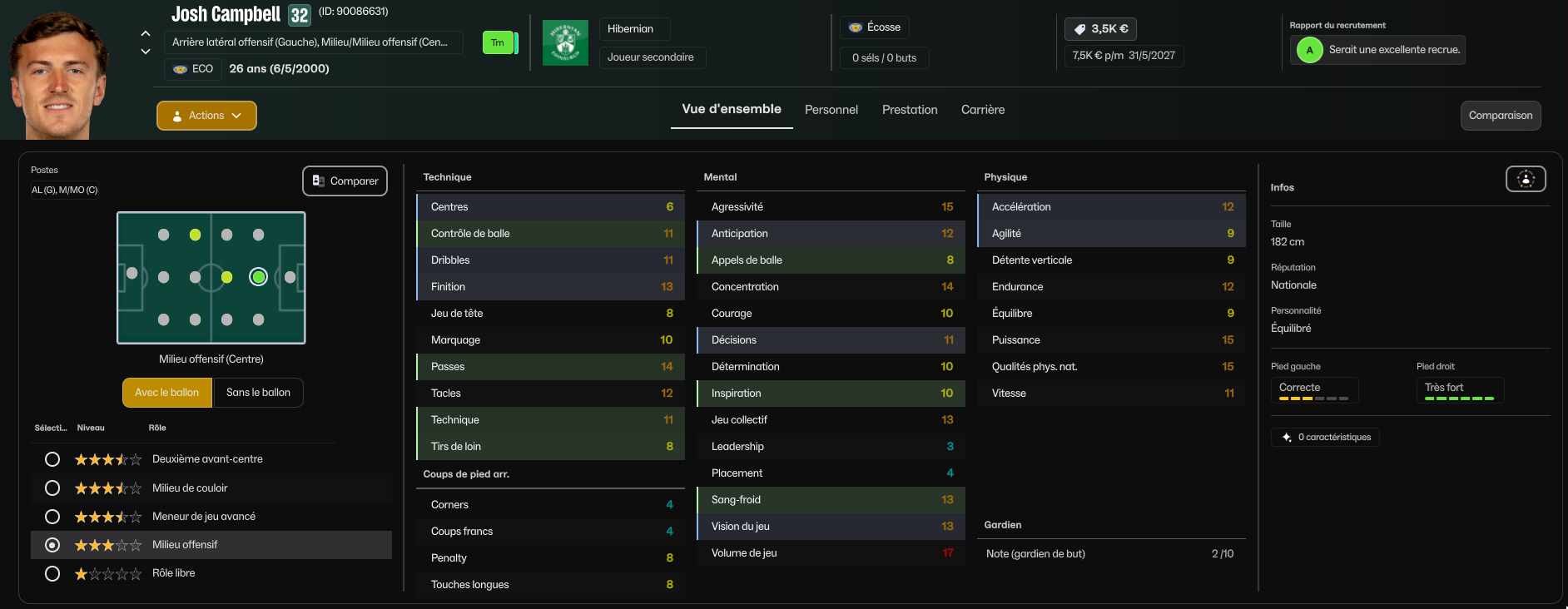Click the Comparaison button

1500,116
